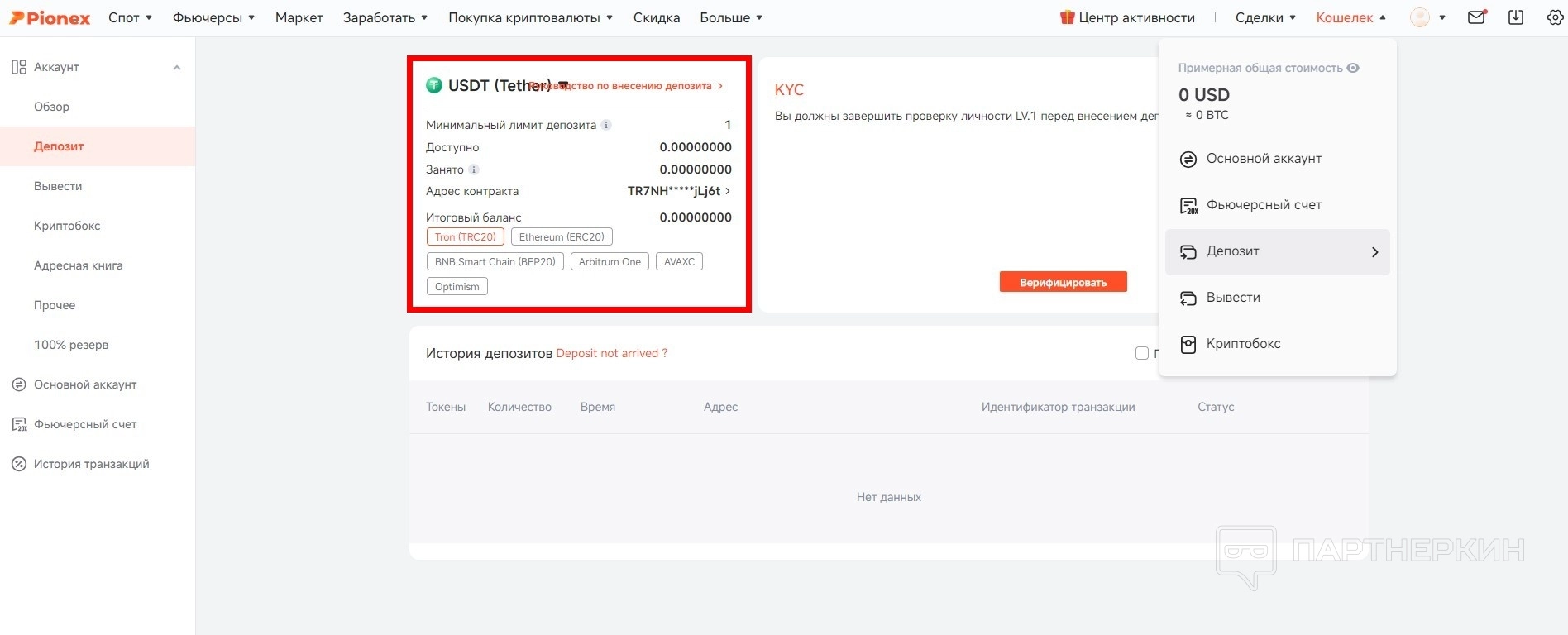Open the contract address TR7NH*****jLj6t
The width and height of the screenshot is (1568, 635).
point(679,191)
